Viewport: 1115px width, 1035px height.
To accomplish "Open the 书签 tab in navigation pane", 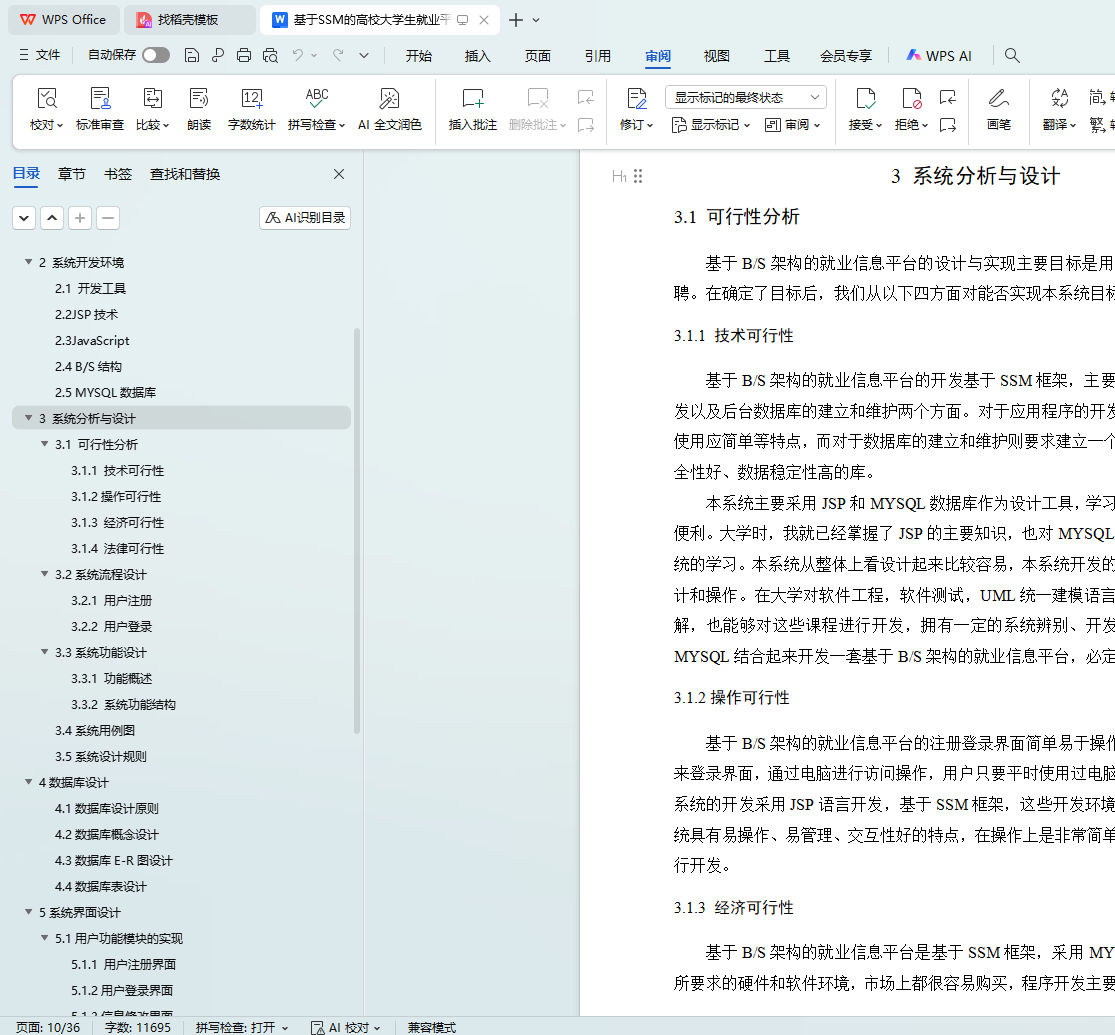I will (x=118, y=174).
